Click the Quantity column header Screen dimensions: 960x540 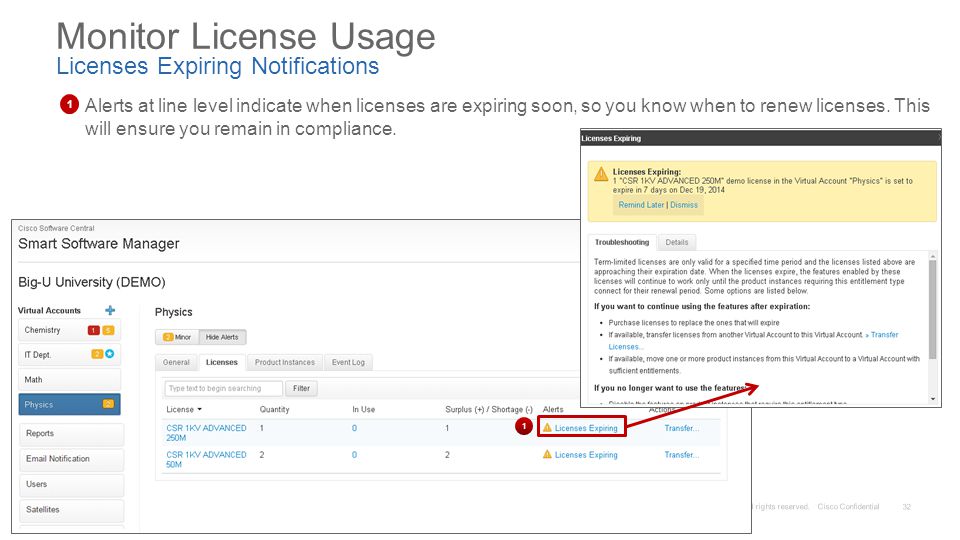tap(274, 410)
